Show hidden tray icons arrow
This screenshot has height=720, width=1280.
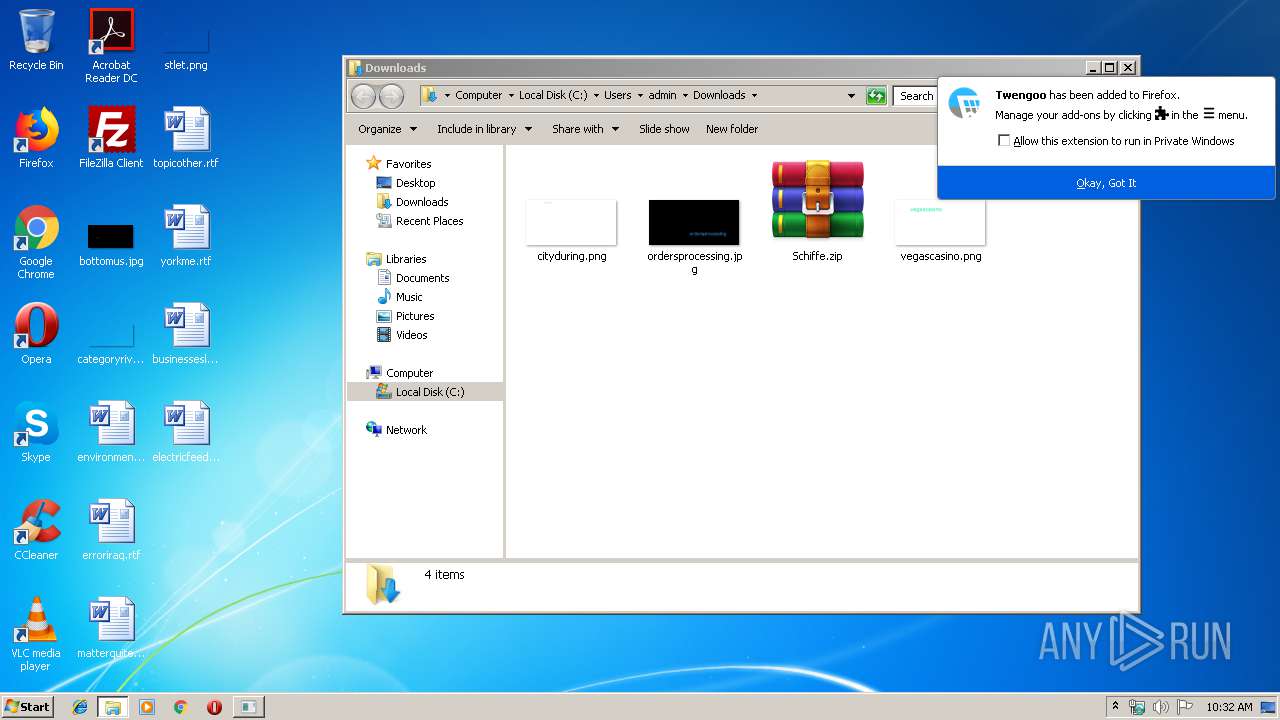1115,707
